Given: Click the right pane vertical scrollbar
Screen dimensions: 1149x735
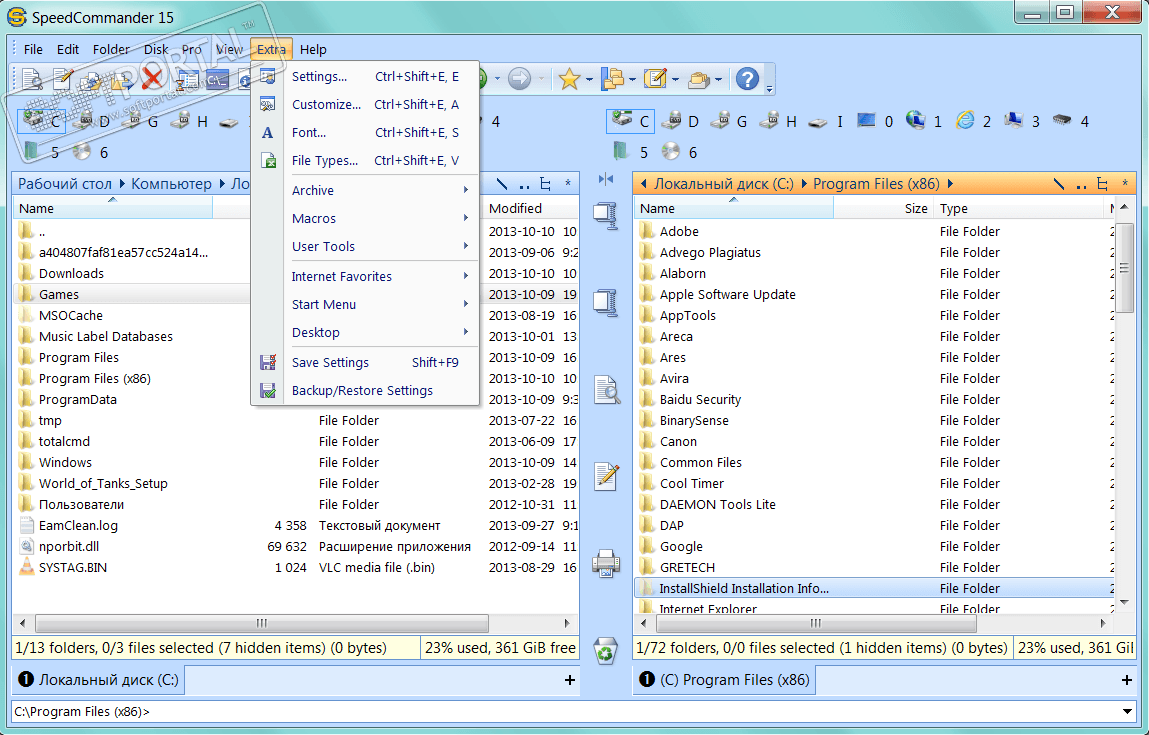Looking at the screenshot, I should tap(1124, 267).
